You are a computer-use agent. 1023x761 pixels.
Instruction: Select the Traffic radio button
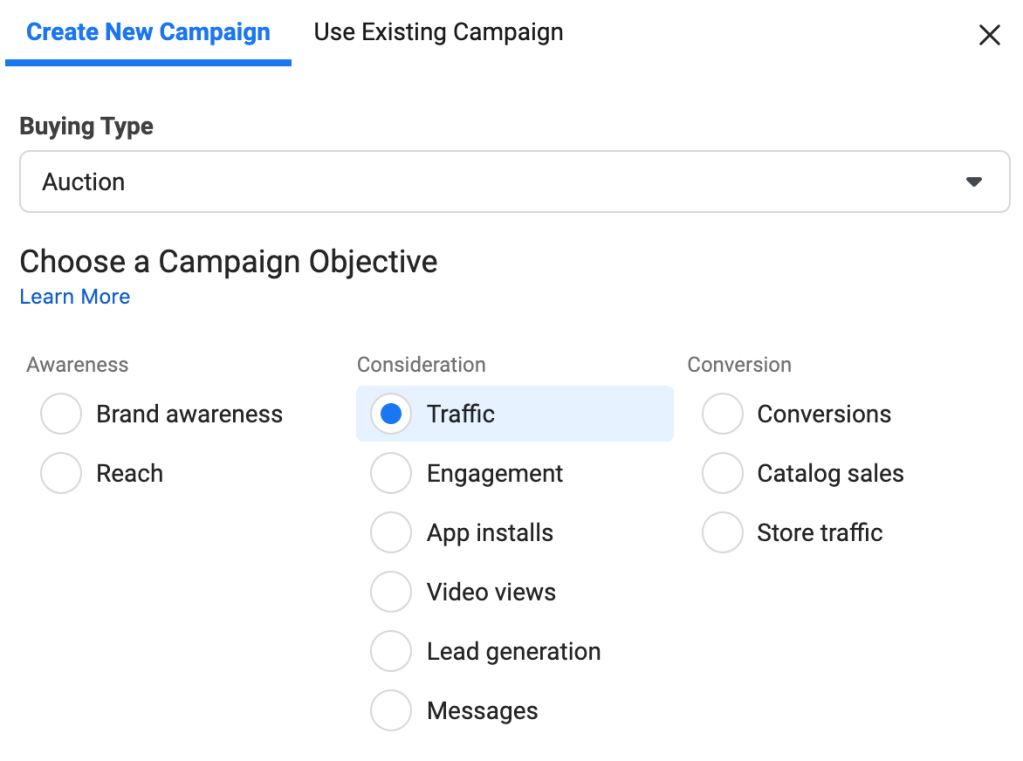391,414
